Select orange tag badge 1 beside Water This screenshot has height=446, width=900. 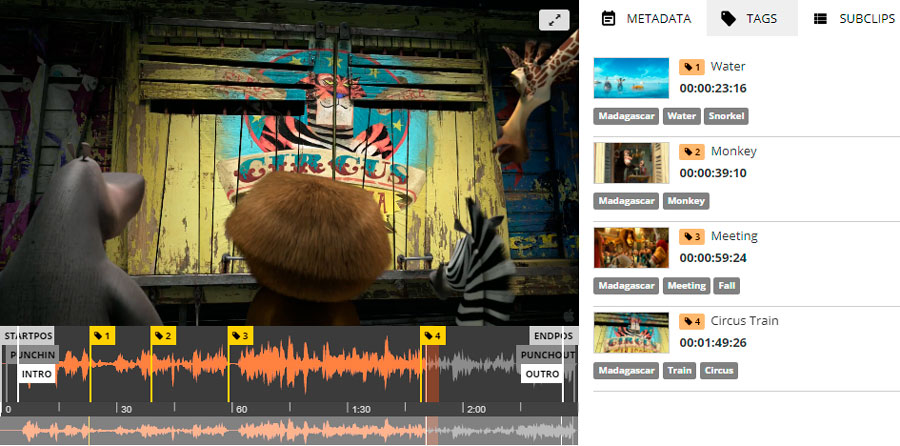[x=692, y=67]
